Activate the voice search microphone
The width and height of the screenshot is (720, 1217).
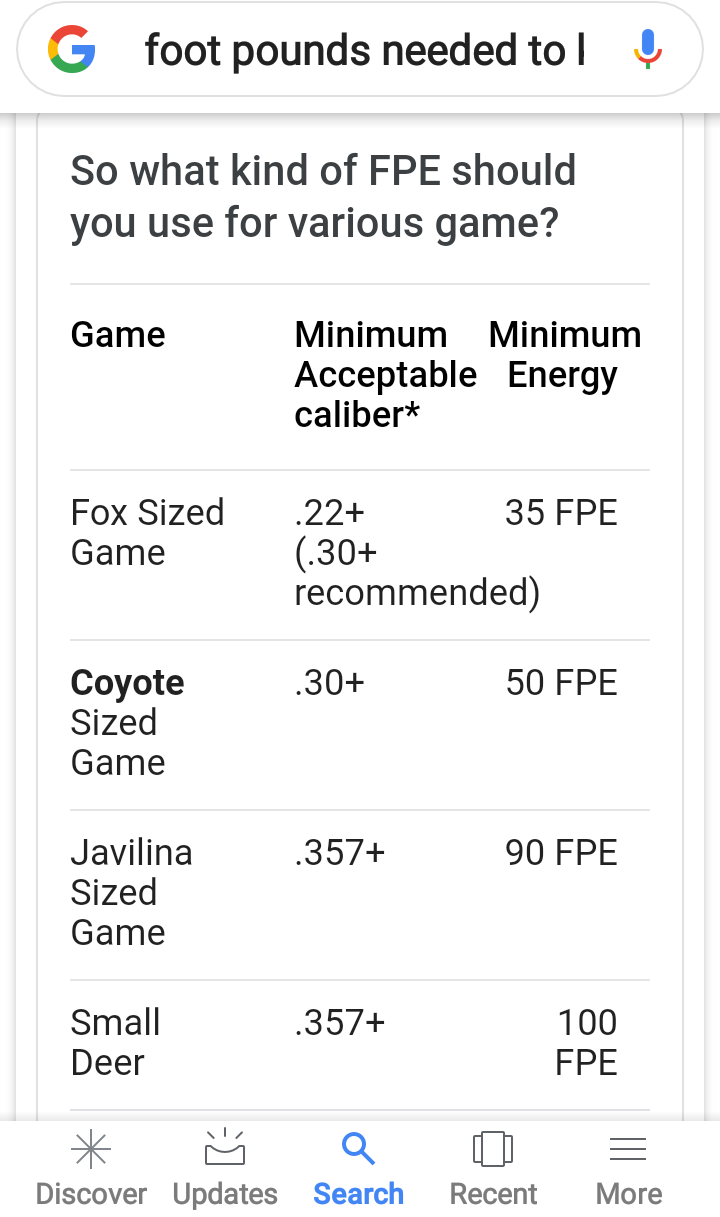[x=648, y=49]
